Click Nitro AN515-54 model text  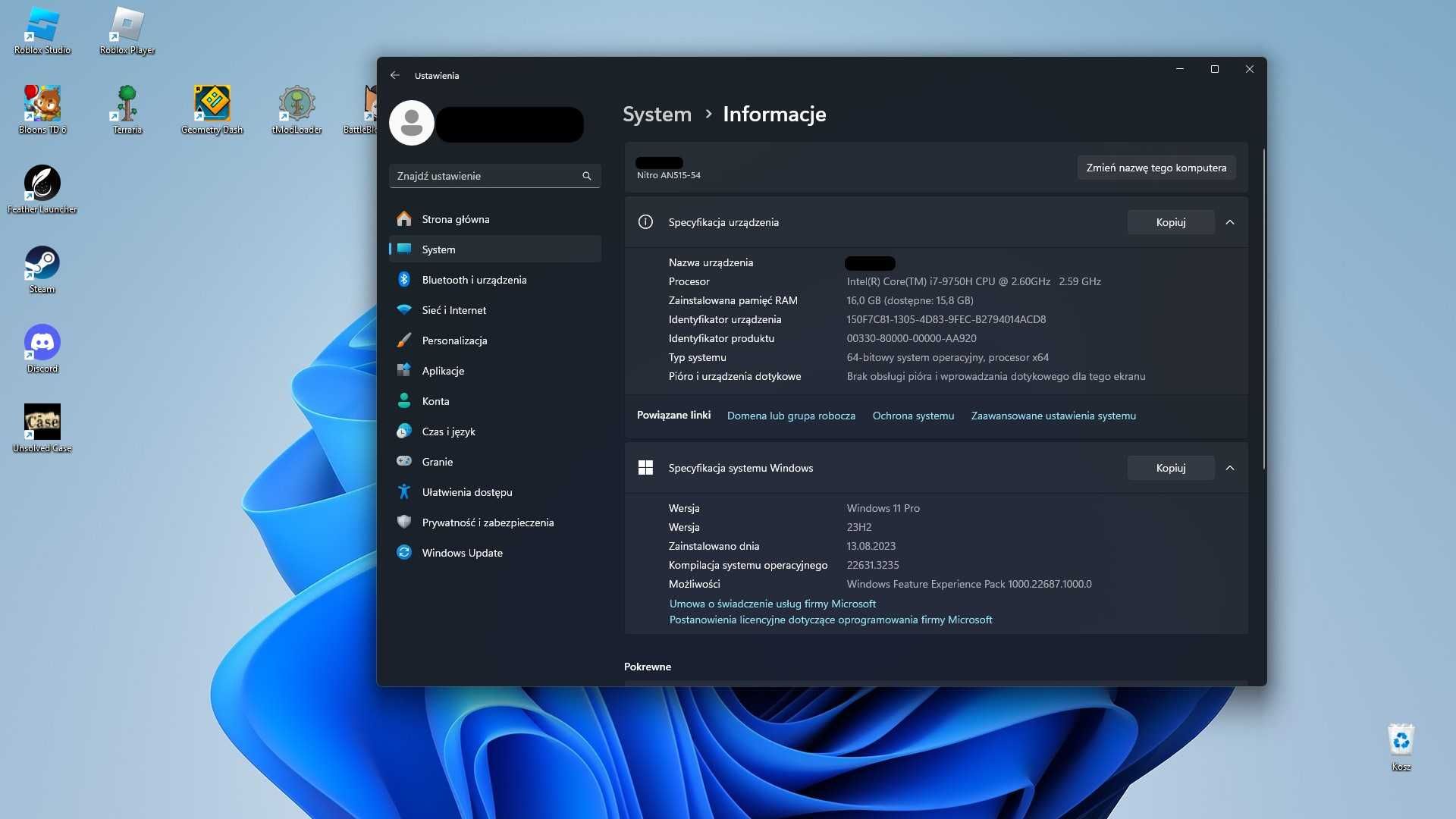[x=668, y=175]
